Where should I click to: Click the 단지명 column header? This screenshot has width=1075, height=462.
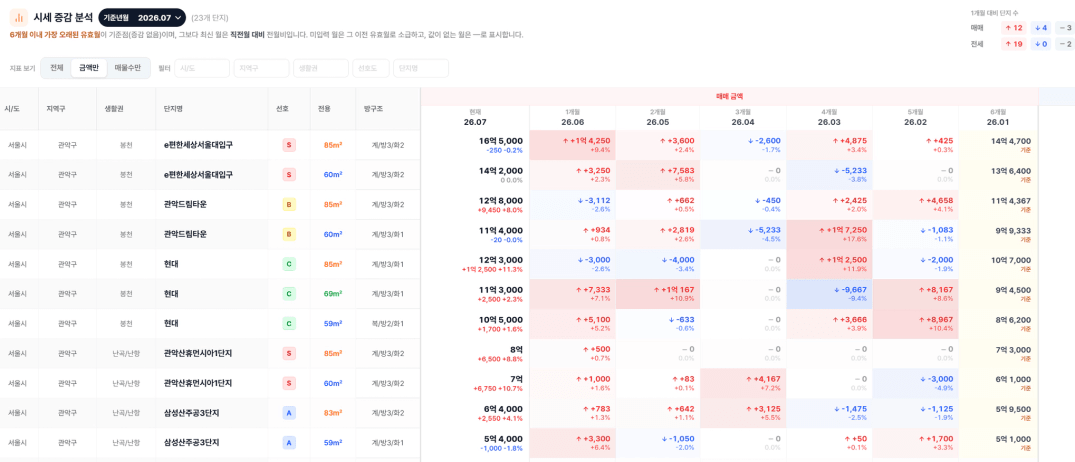point(173,109)
